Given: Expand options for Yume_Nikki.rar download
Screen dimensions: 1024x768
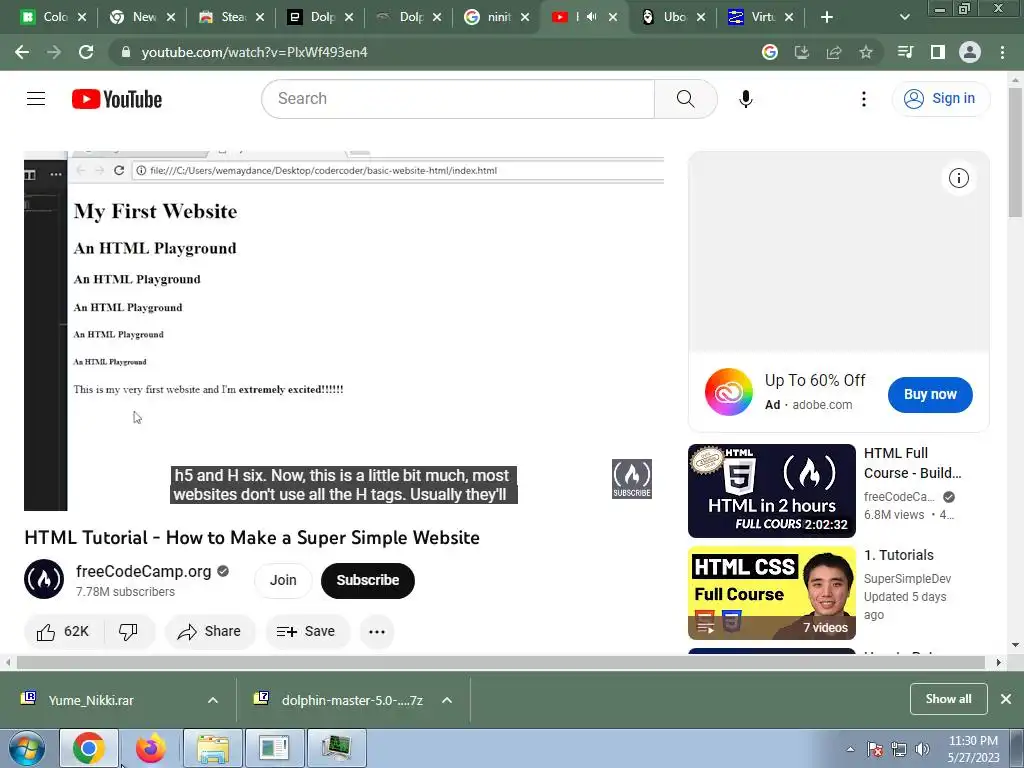Looking at the screenshot, I should (x=213, y=700).
